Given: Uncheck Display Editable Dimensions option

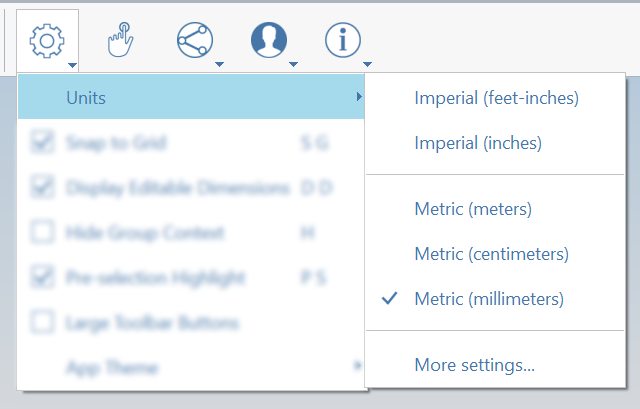Looking at the screenshot, I should pos(43,187).
